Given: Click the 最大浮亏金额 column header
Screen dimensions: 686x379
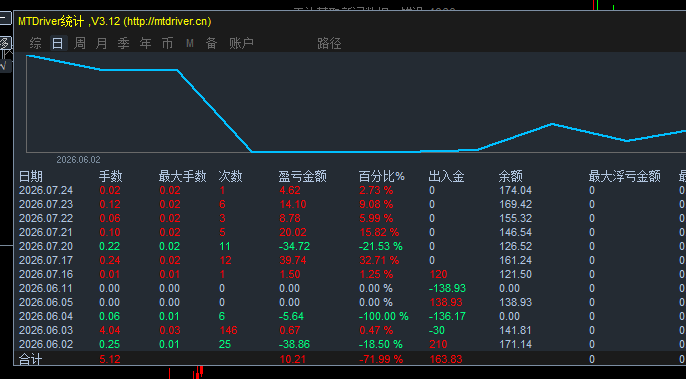Looking at the screenshot, I should 624,176.
